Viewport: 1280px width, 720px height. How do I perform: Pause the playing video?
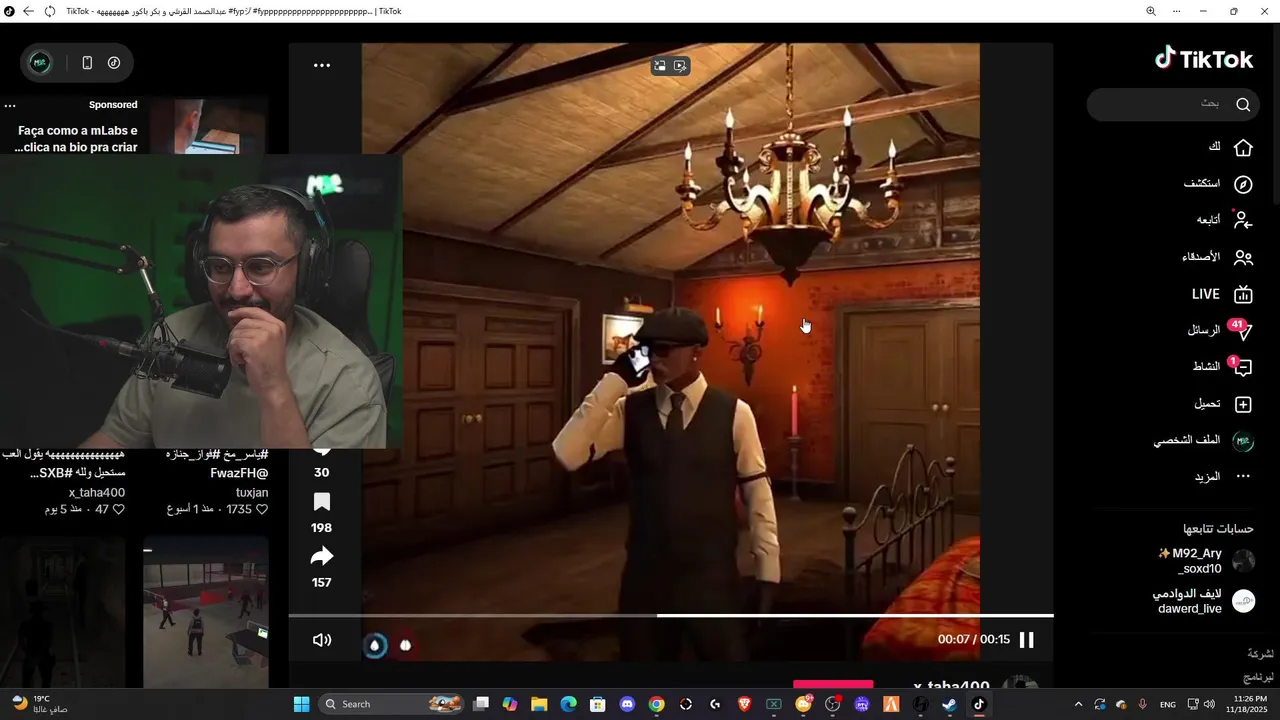point(1026,640)
